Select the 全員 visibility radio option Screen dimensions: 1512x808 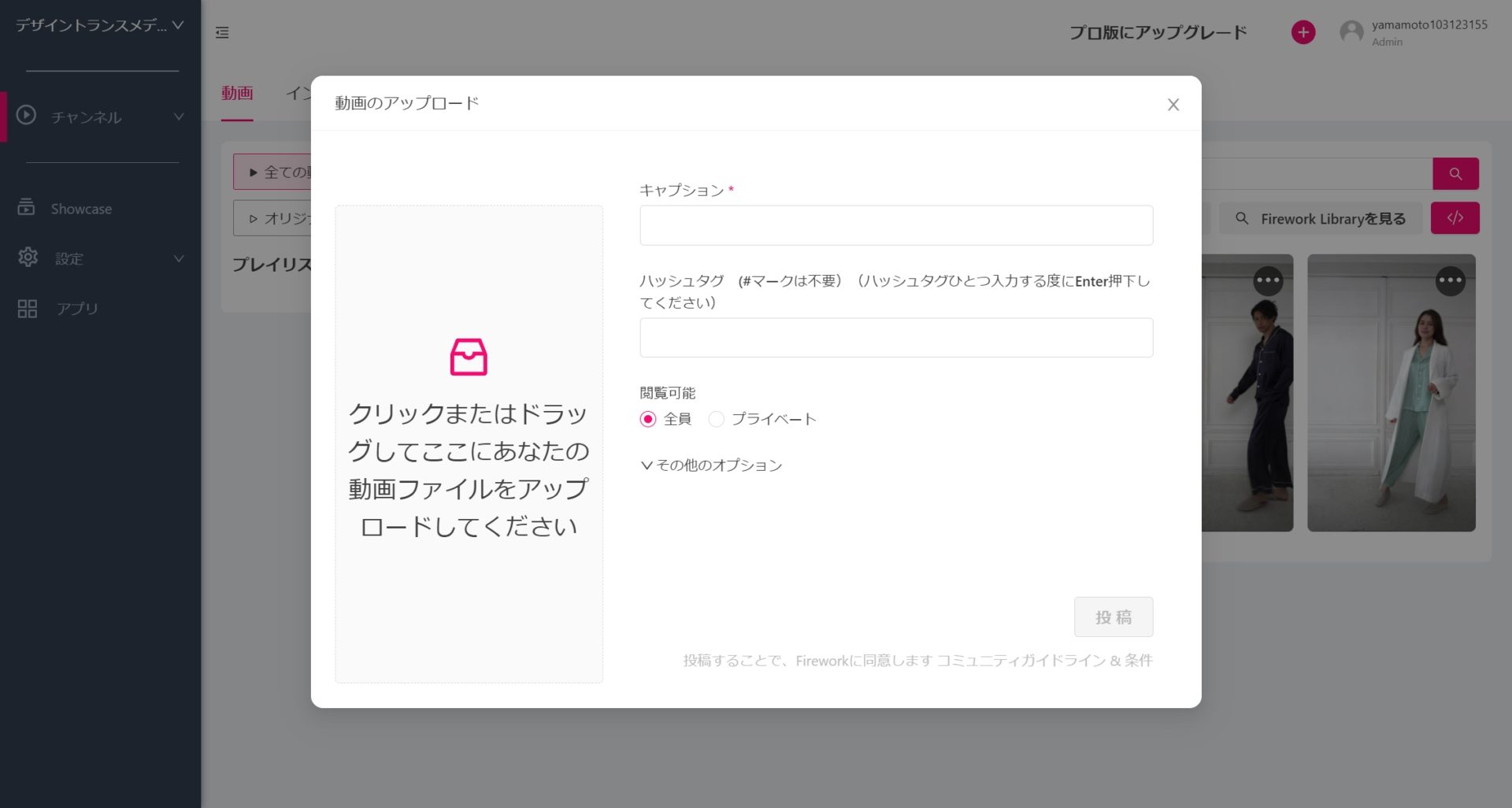(648, 419)
